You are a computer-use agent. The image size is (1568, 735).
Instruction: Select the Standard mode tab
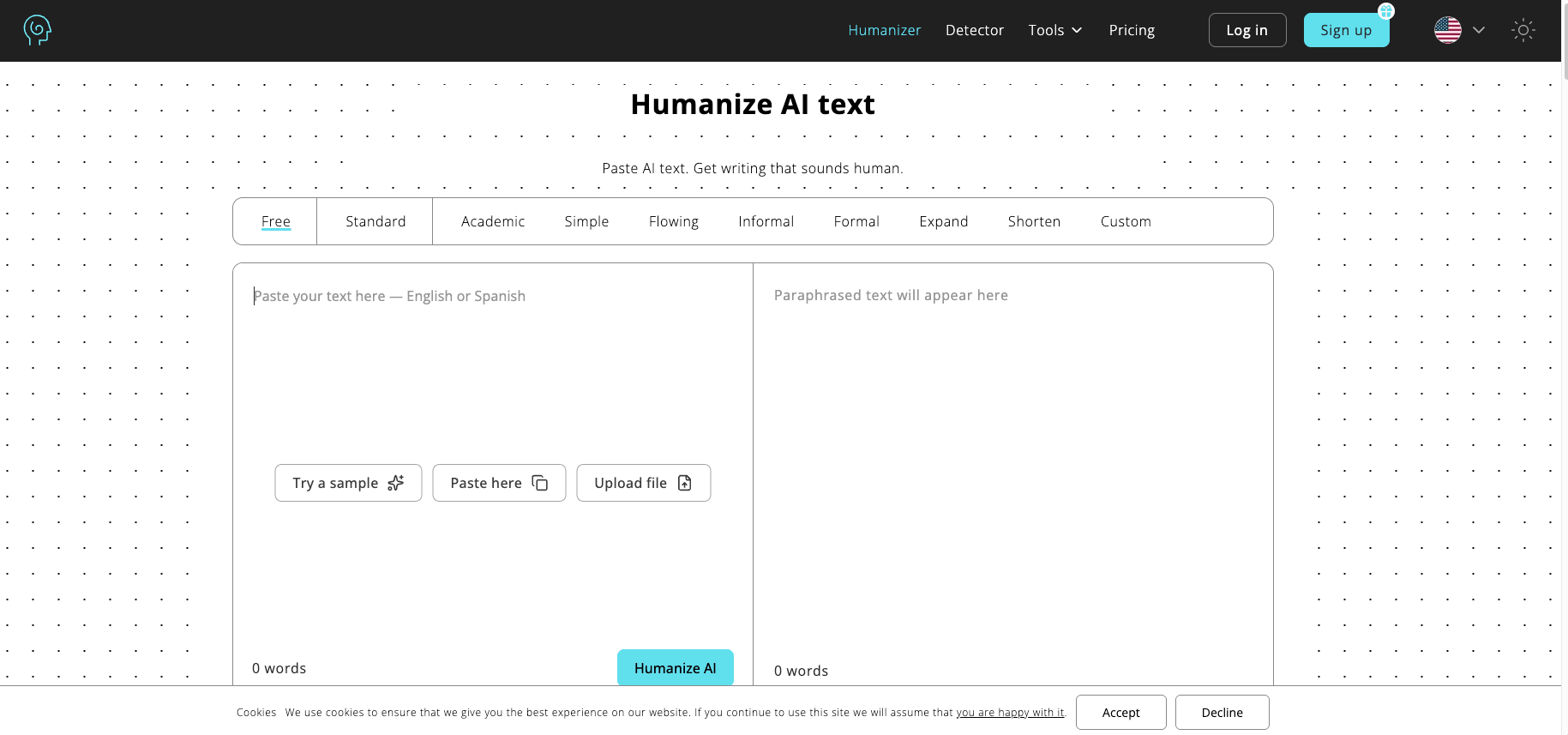375,221
